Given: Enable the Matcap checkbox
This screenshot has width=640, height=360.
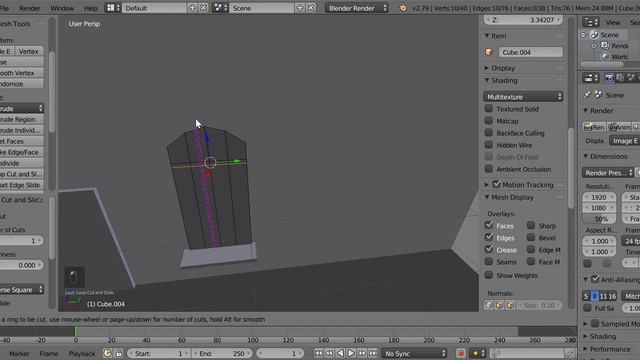Looking at the screenshot, I should click(489, 121).
